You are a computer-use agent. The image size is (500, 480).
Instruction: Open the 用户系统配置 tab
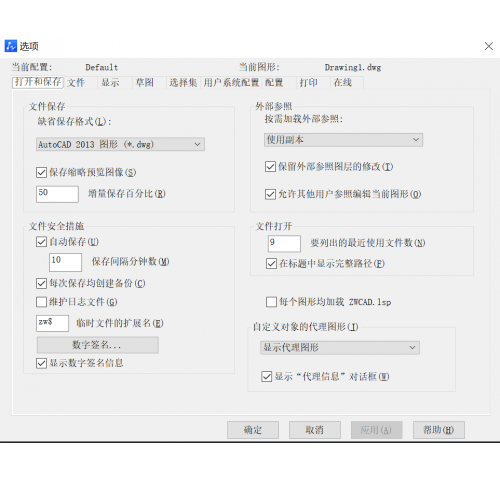[x=231, y=83]
